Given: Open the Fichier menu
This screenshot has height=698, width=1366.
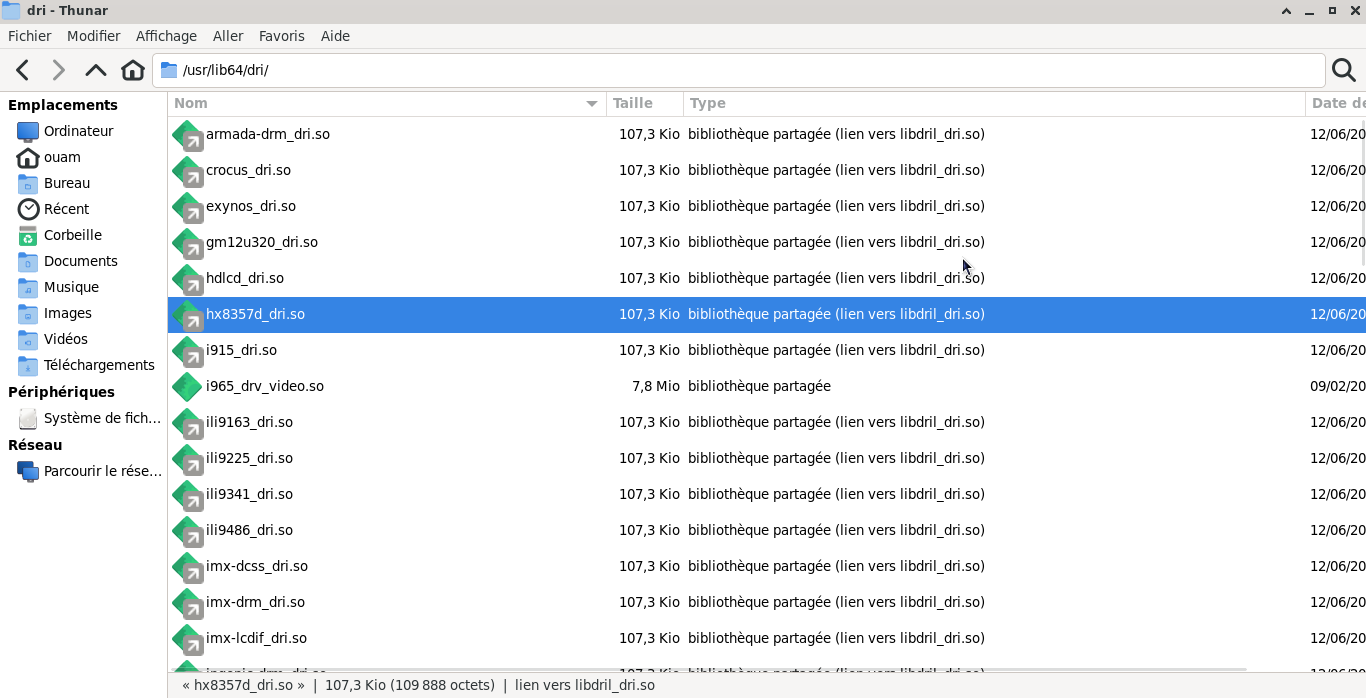Looking at the screenshot, I should pyautogui.click(x=29, y=36).
